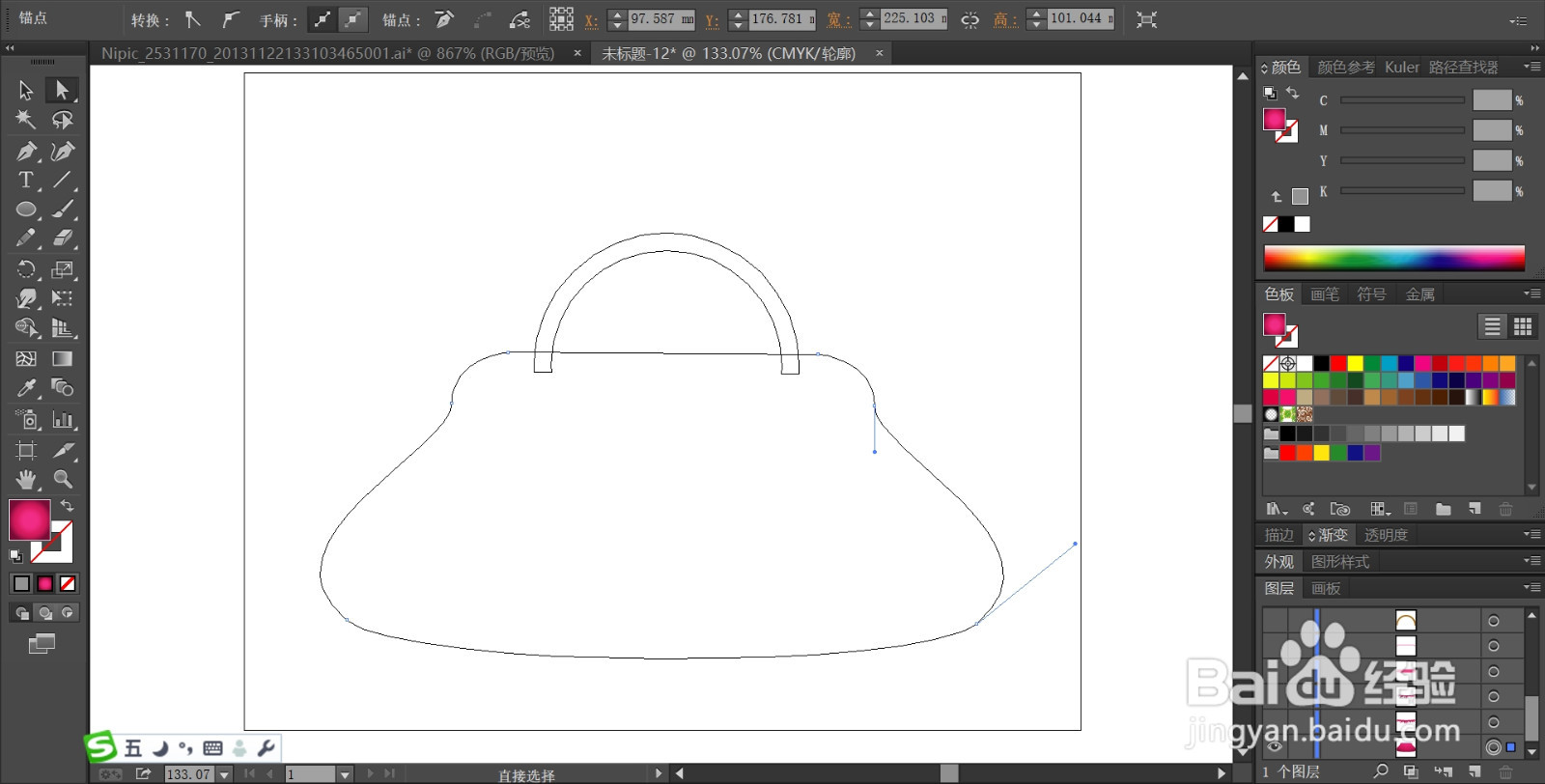Select the Selection (black arrow) tool
The image size is (1545, 784).
pos(26,90)
